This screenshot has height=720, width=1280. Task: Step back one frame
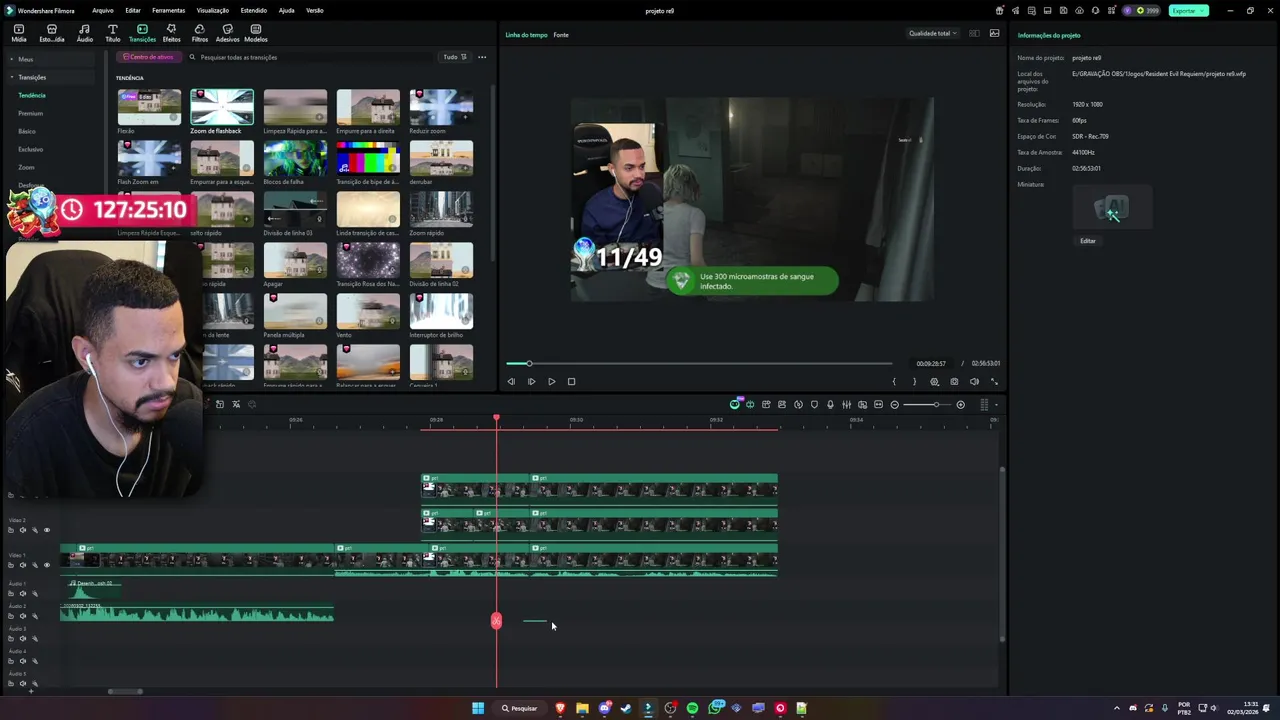511,381
